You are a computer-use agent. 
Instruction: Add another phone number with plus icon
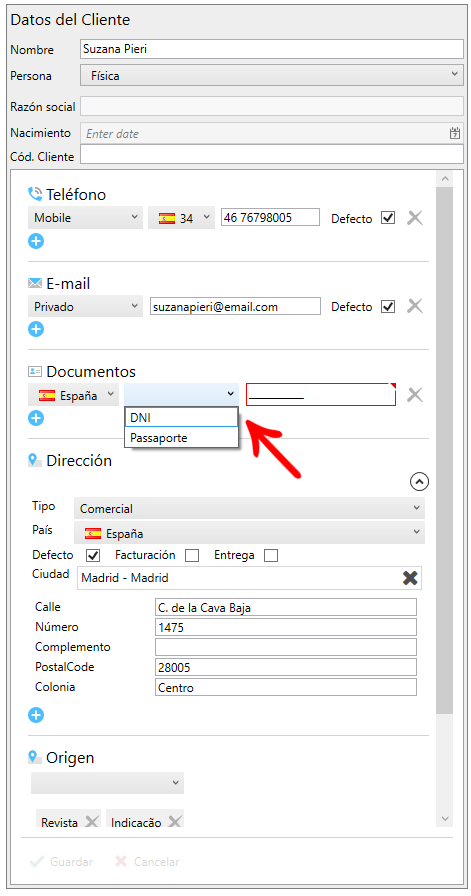point(36,241)
